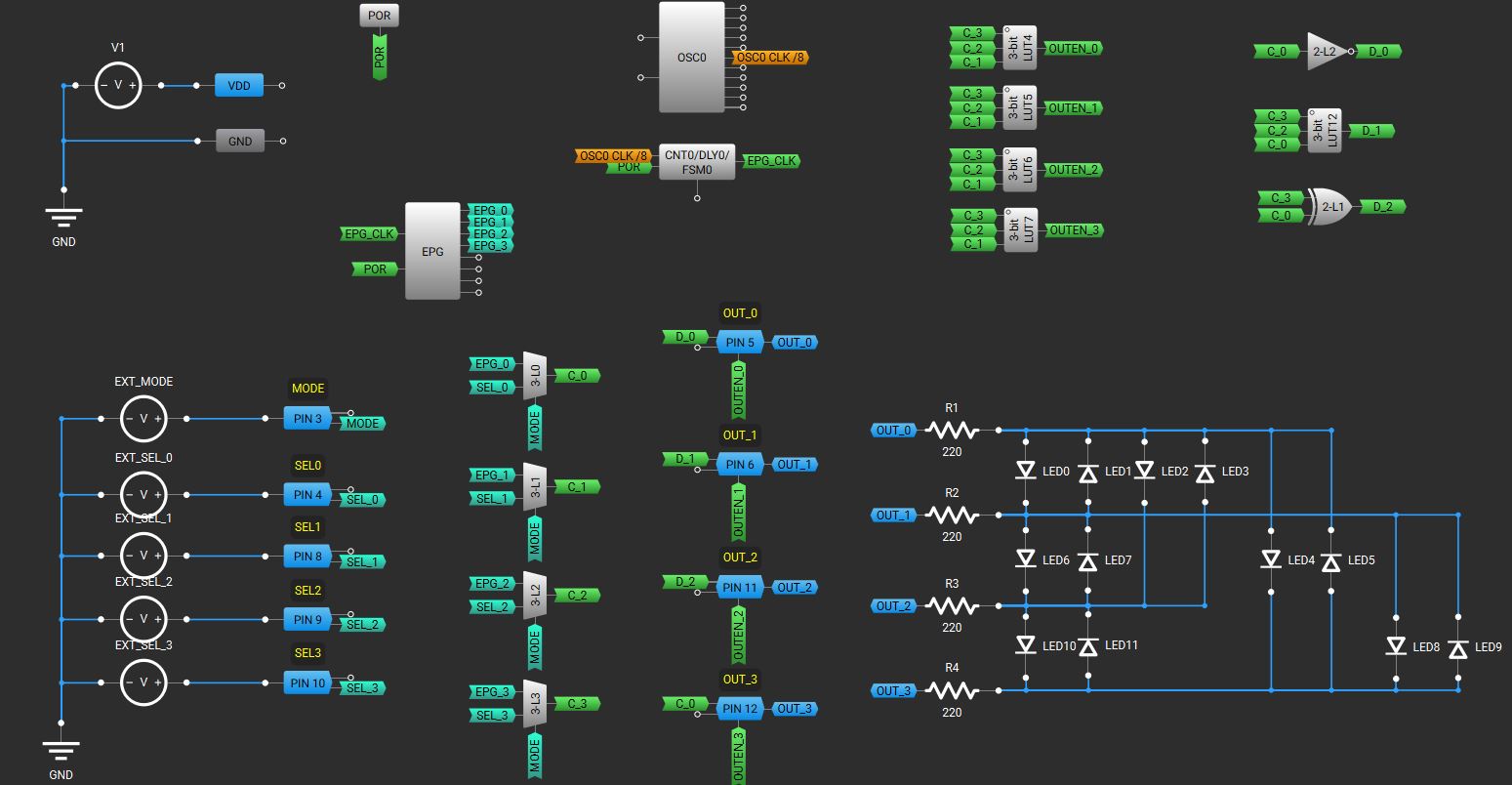Select the EXT_SEL_0 voltage source
This screenshot has width=1512, height=785.
point(143,495)
